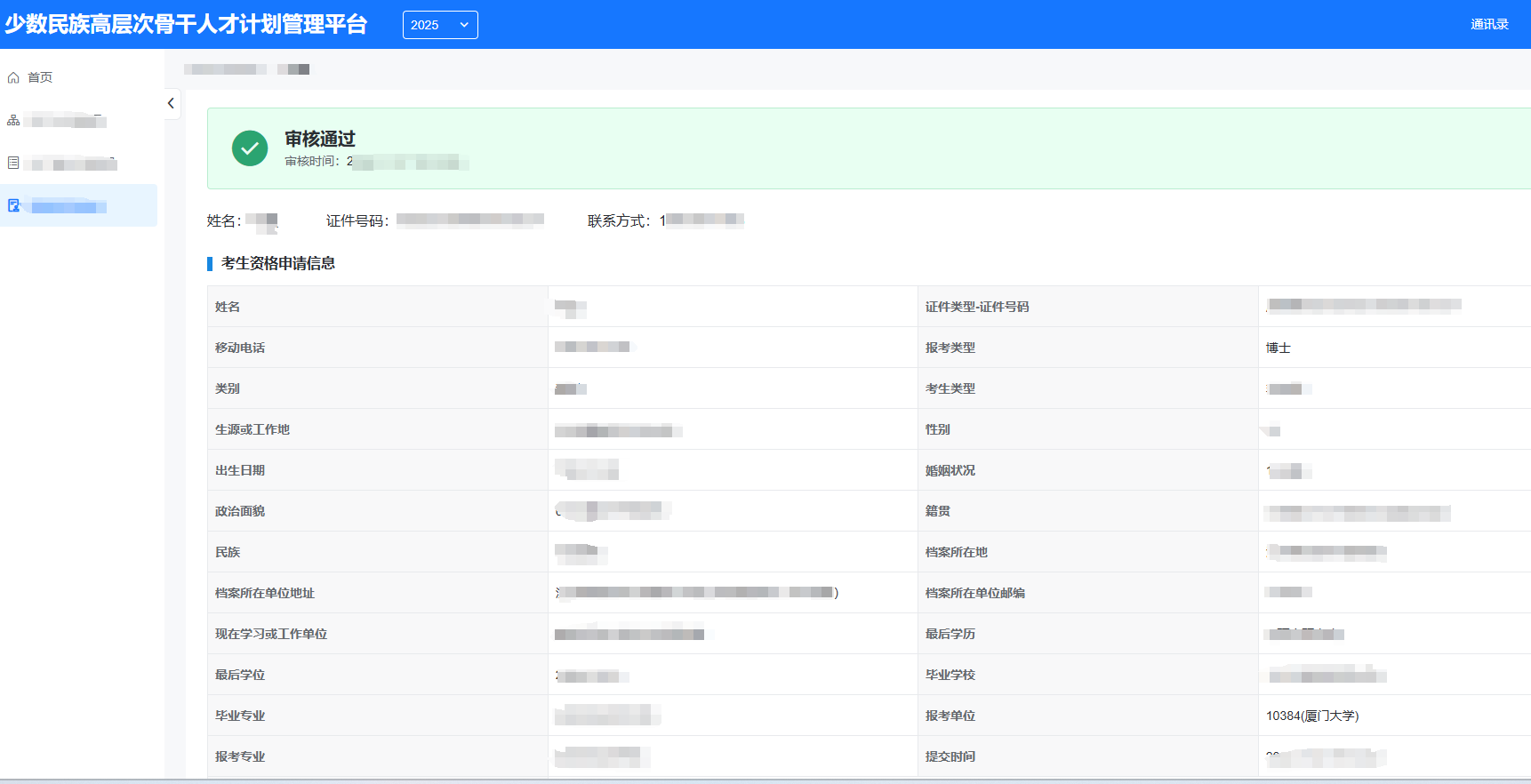Screen dimensions: 1531x784
Task: Click the platform title 少数民族高层次骨干人才计划管理平台
Action: [x=186, y=25]
